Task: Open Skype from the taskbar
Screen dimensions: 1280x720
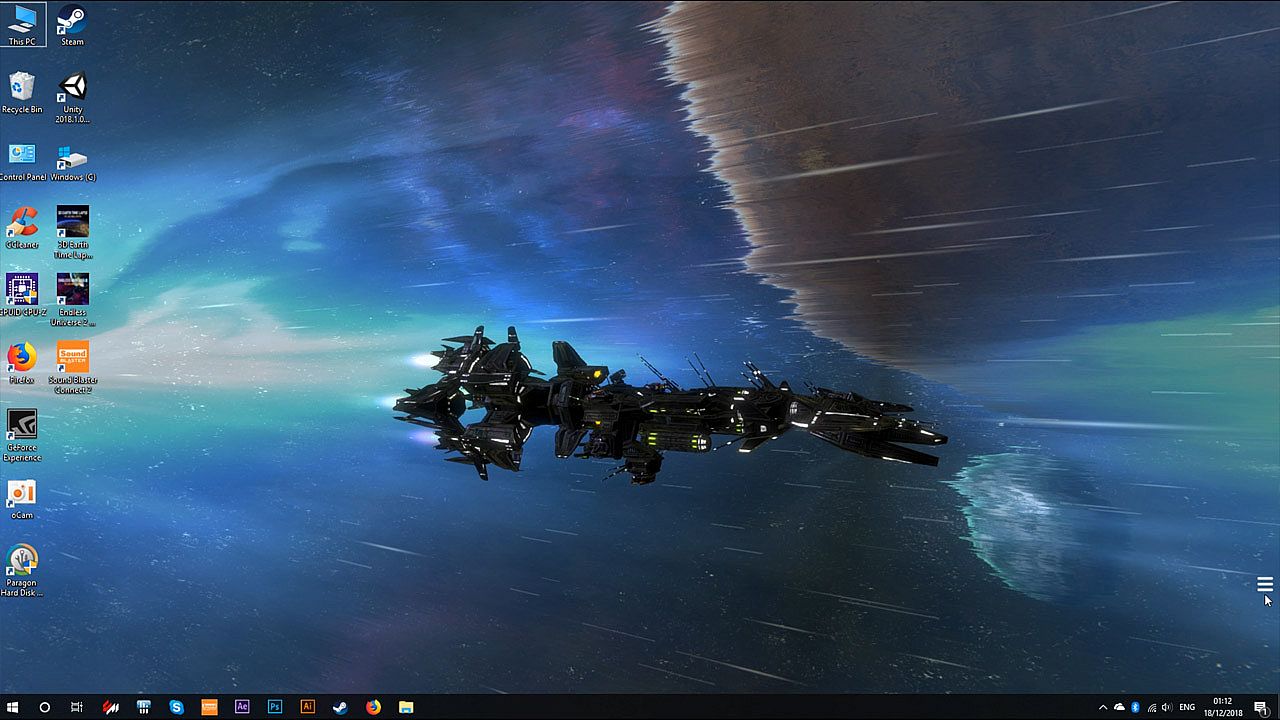Action: tap(176, 707)
